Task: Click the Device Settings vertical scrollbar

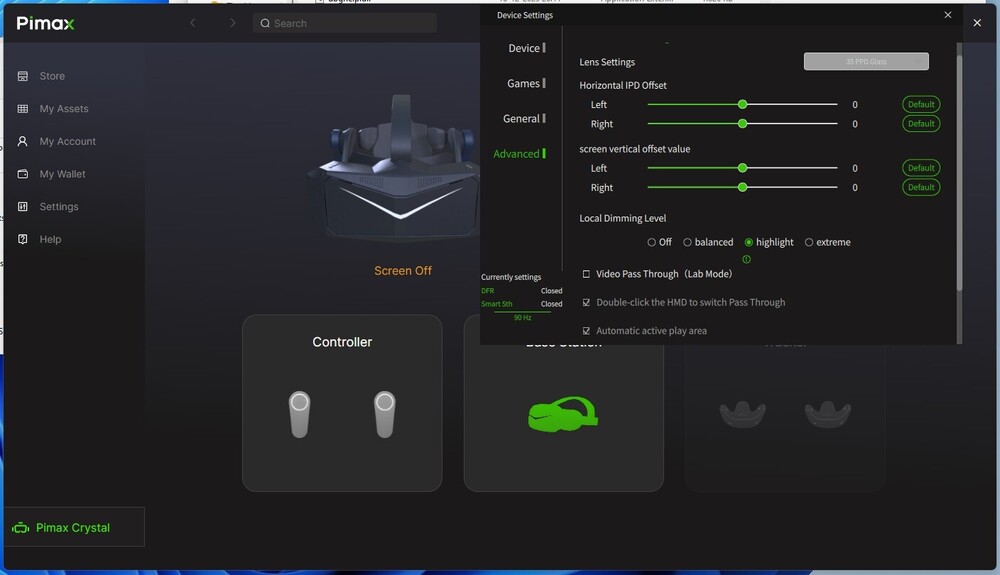Action: (959, 172)
